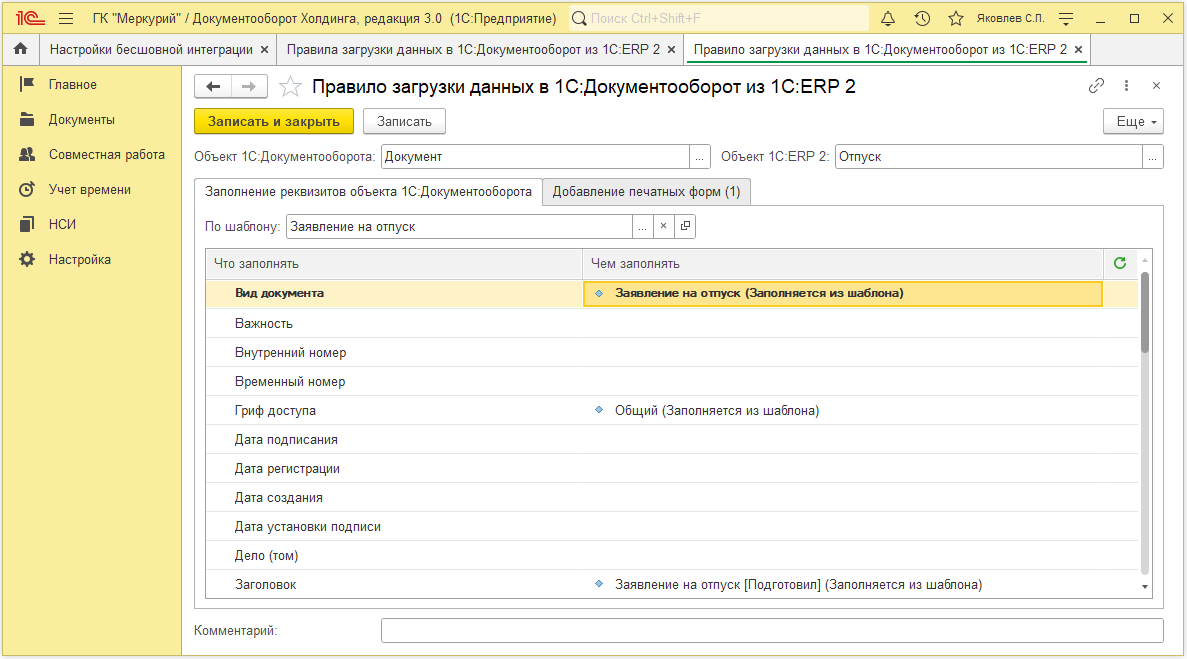Close the active 'Правило загрузки данных' tab

pos(1079,49)
